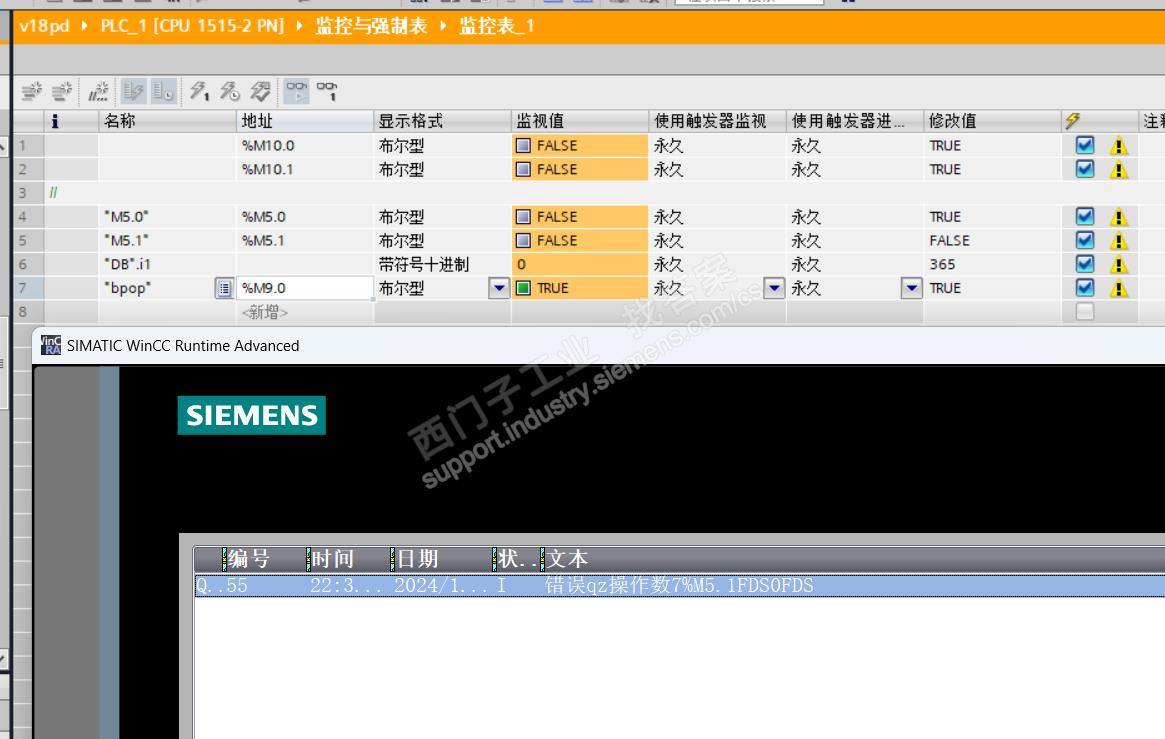Toggle advanced setting columns icon
The height and width of the screenshot is (739, 1165).
coord(163,91)
